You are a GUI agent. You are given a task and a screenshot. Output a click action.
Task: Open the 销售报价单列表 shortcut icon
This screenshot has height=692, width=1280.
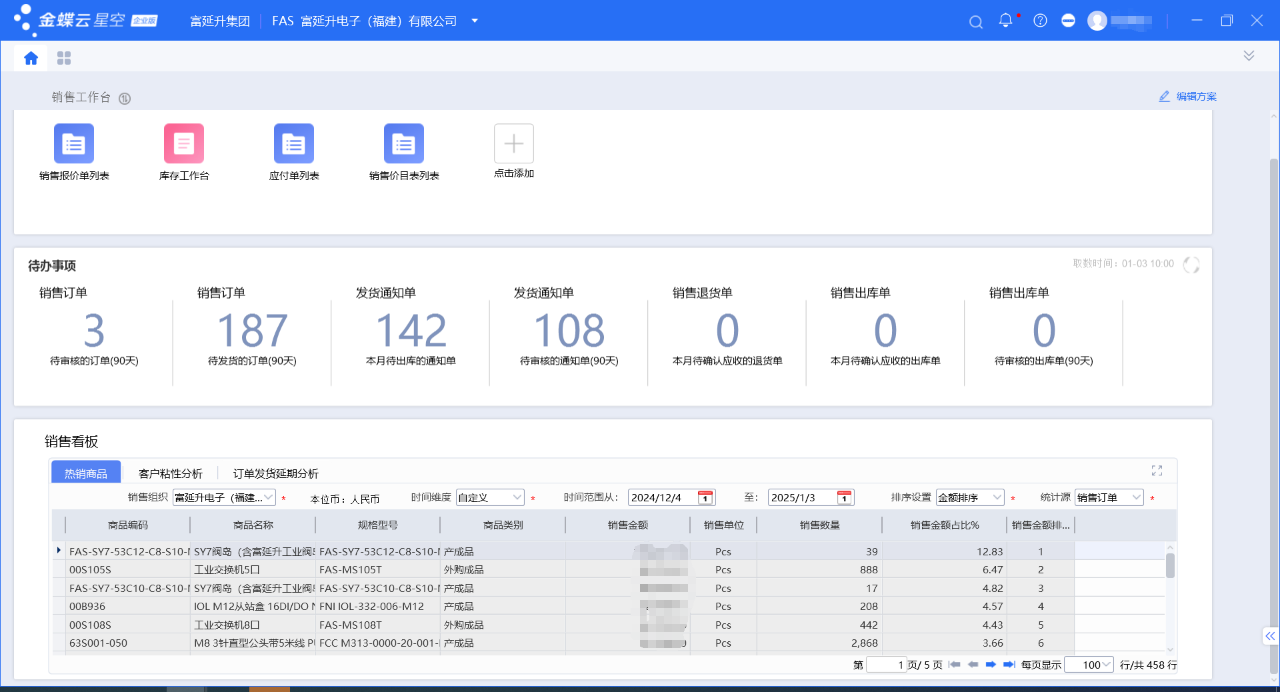pos(74,144)
